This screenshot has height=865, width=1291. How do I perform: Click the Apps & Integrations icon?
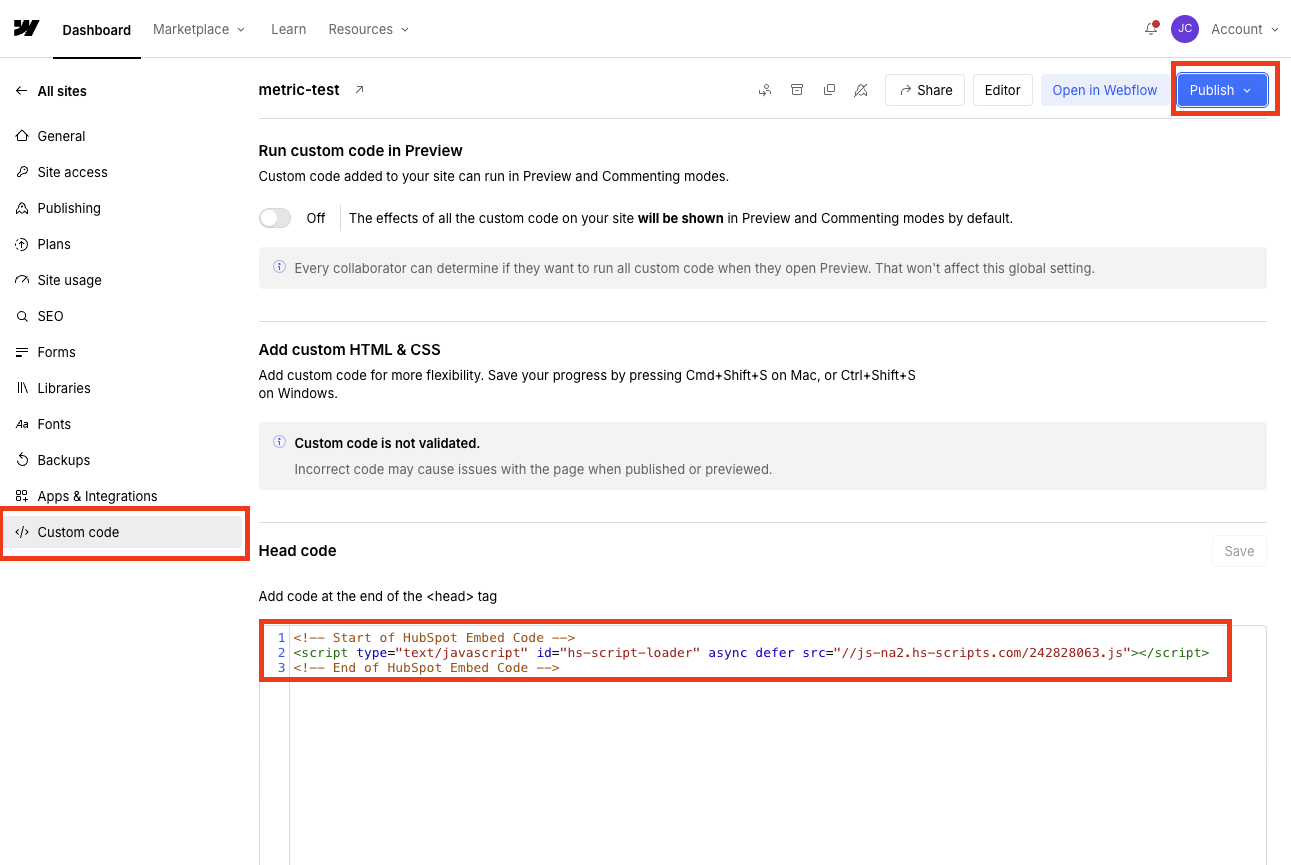point(22,496)
